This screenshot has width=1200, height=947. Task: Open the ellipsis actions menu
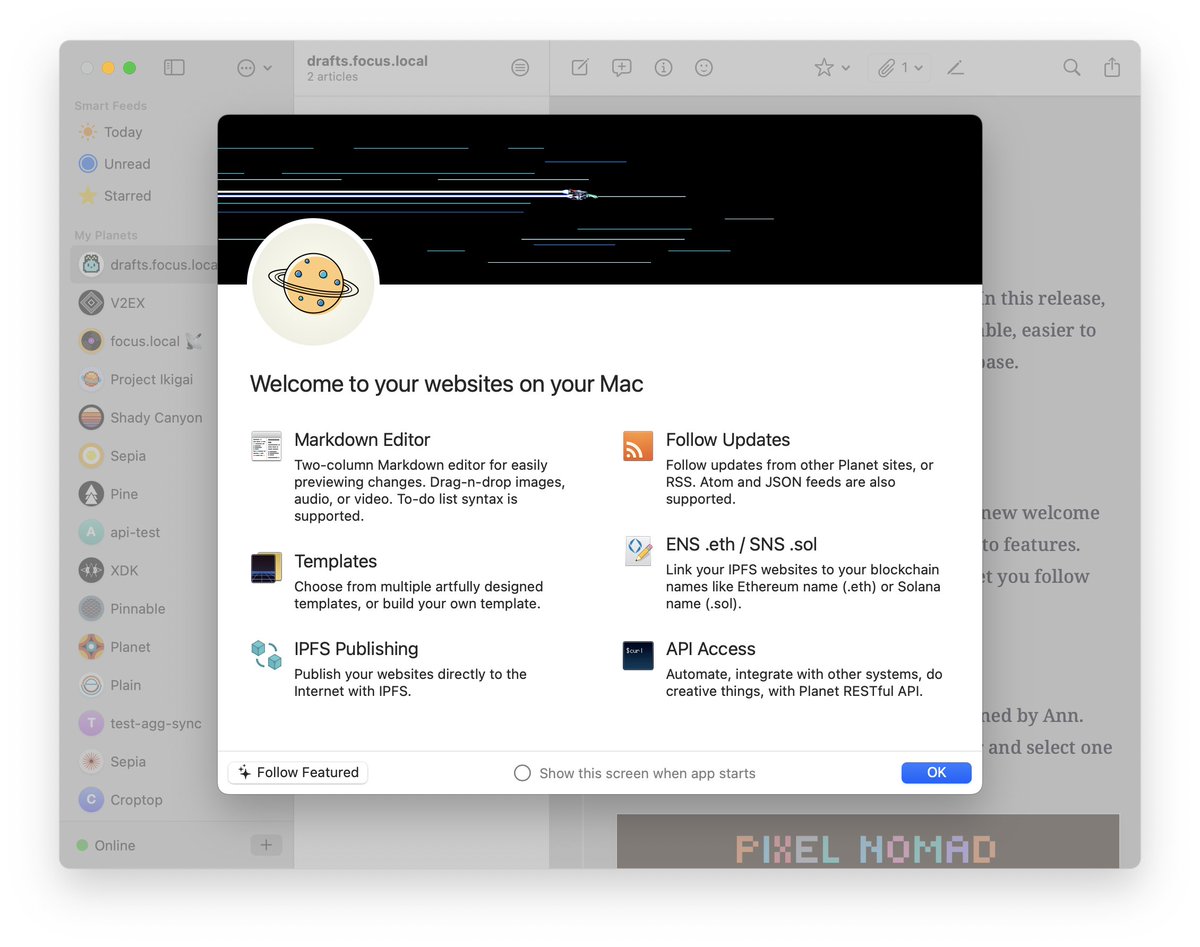254,68
